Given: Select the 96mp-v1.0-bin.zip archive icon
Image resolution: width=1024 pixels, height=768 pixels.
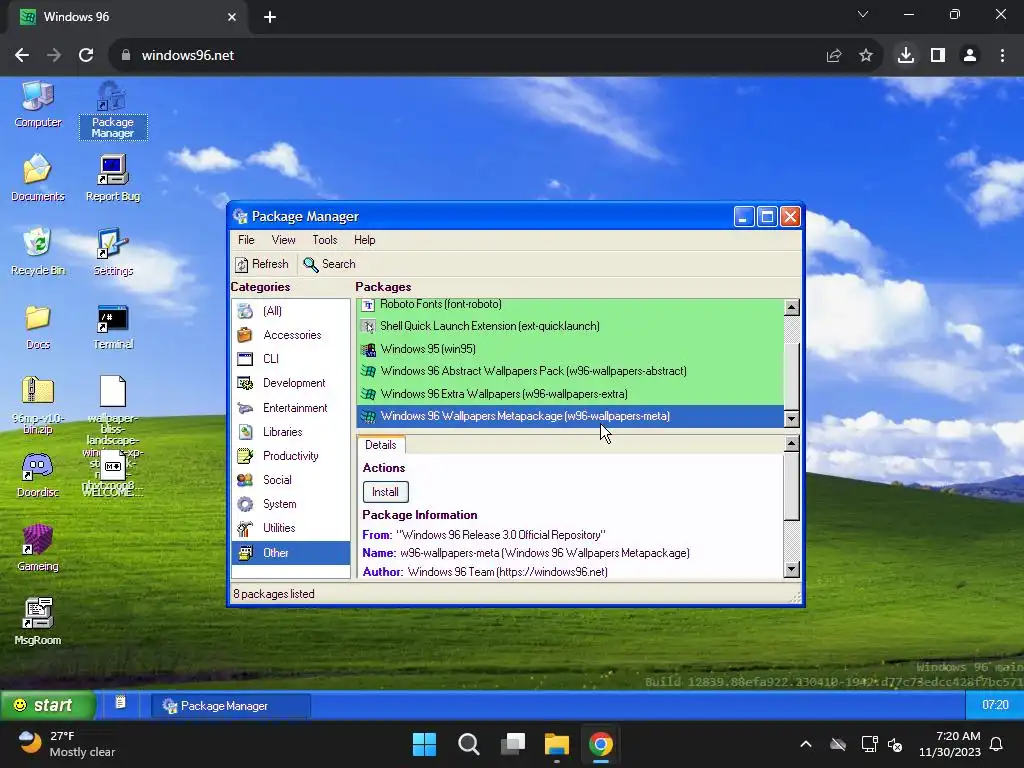Looking at the screenshot, I should (x=38, y=405).
